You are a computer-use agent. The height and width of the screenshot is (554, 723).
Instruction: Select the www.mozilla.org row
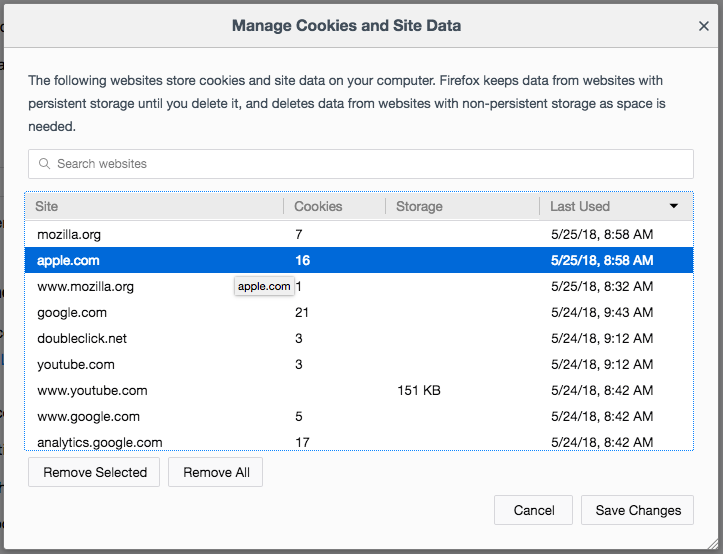coord(359,286)
